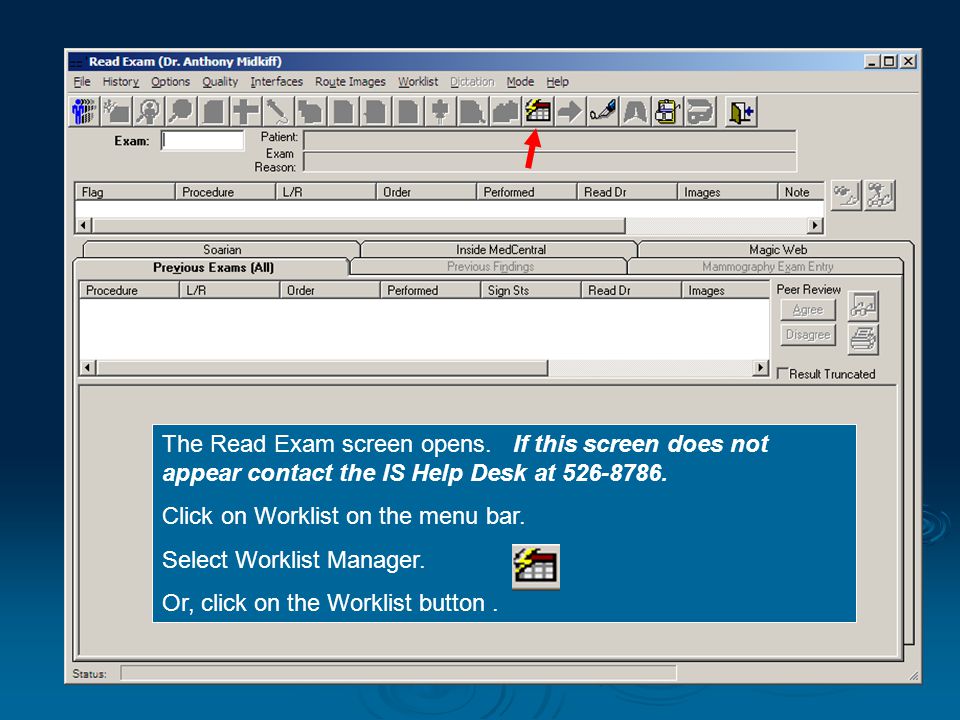The height and width of the screenshot is (720, 960).
Task: Click the first icon right of Note column
Action: (846, 195)
